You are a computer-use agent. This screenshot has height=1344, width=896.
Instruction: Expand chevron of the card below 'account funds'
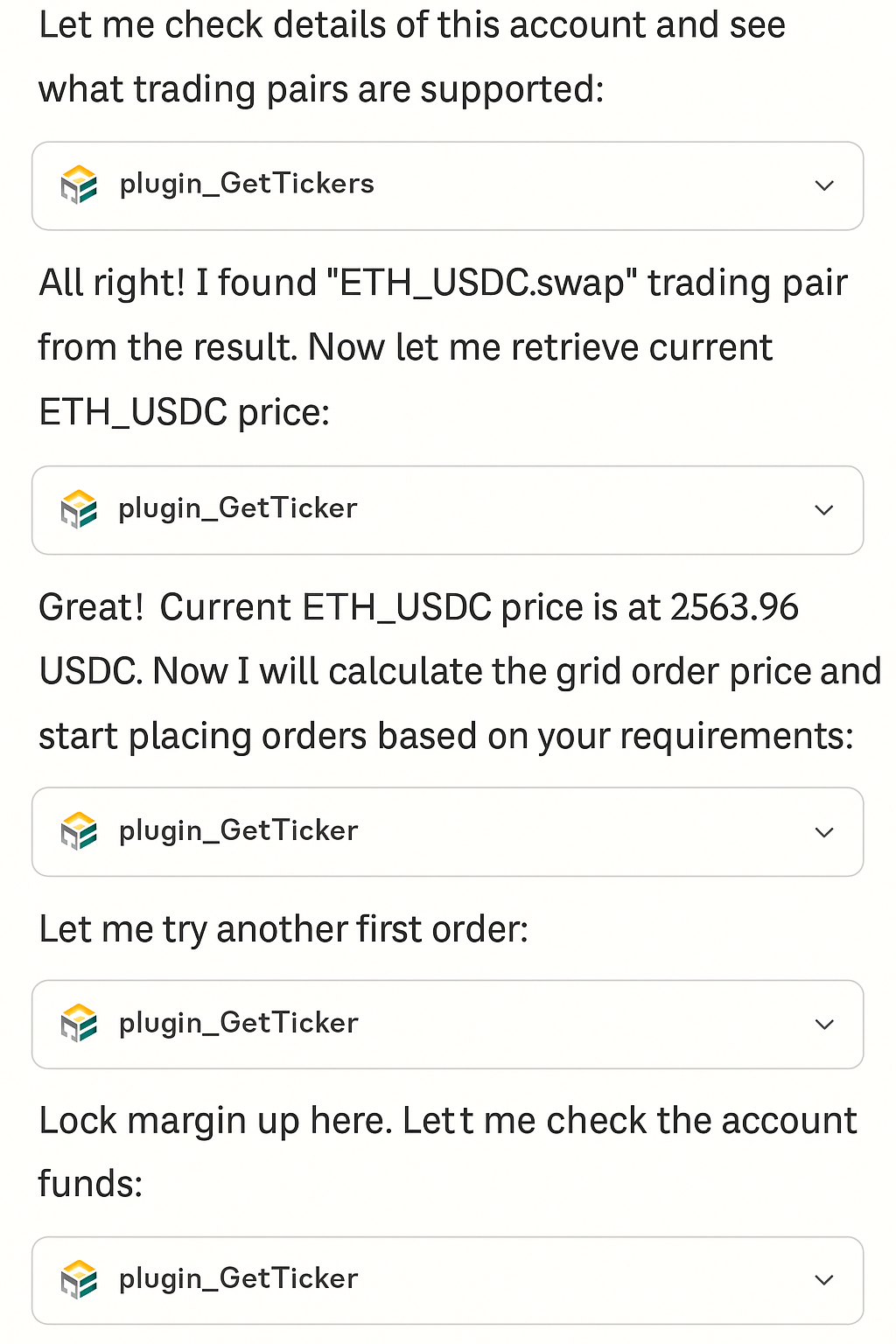[823, 1280]
